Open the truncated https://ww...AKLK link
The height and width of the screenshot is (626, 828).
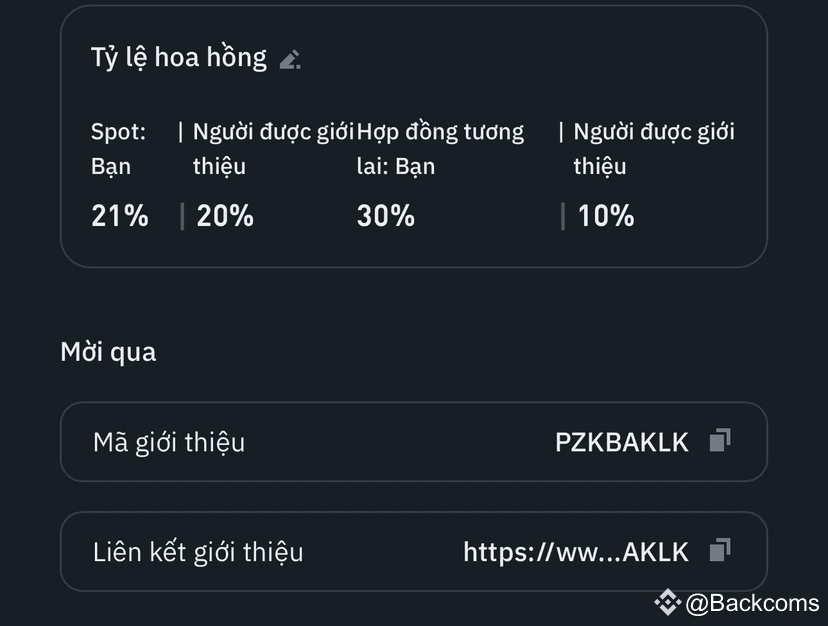click(576, 552)
